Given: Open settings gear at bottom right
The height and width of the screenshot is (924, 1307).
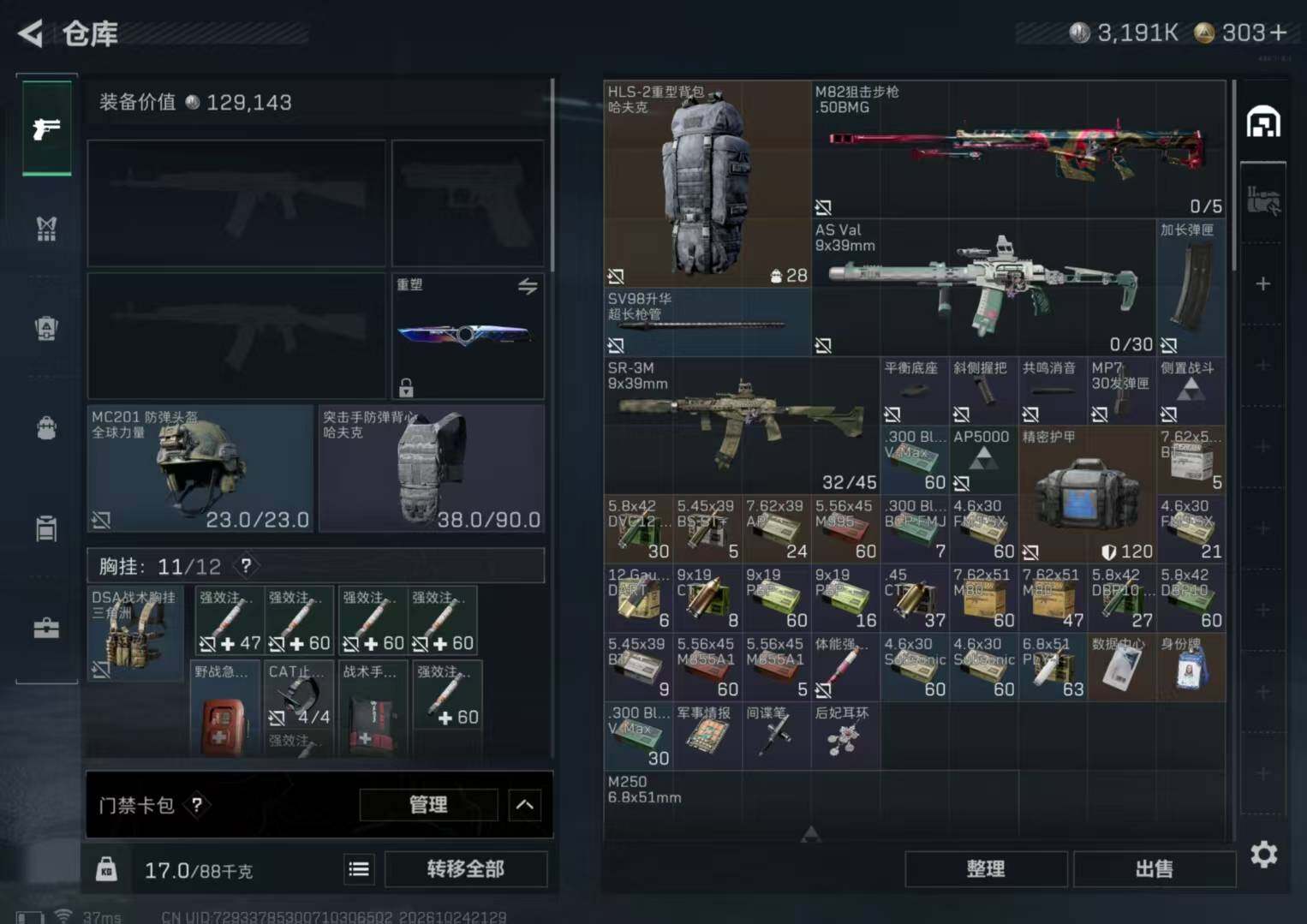Looking at the screenshot, I should pos(1264,854).
